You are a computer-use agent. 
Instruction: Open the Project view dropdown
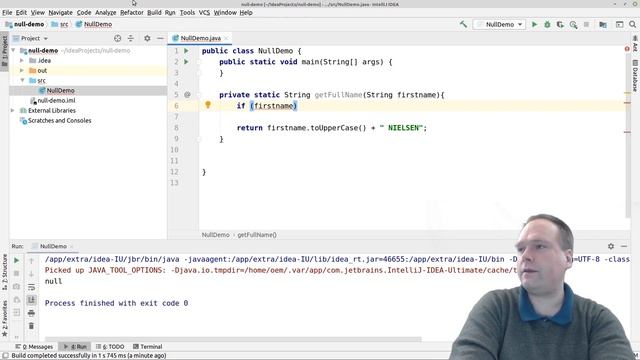pyautogui.click(x=34, y=38)
